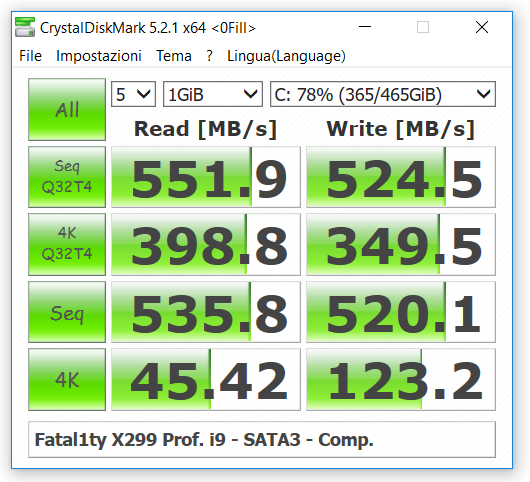The width and height of the screenshot is (530, 482).
Task: Open the Lingua(Language) menu
Action: coord(286,56)
